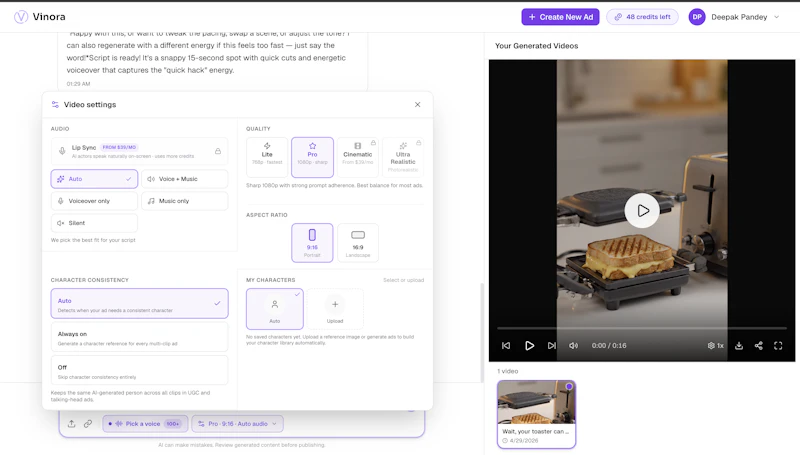This screenshot has height=455, width=800.
Task: Click the Your Generated Videos heading
Action: pos(536,46)
